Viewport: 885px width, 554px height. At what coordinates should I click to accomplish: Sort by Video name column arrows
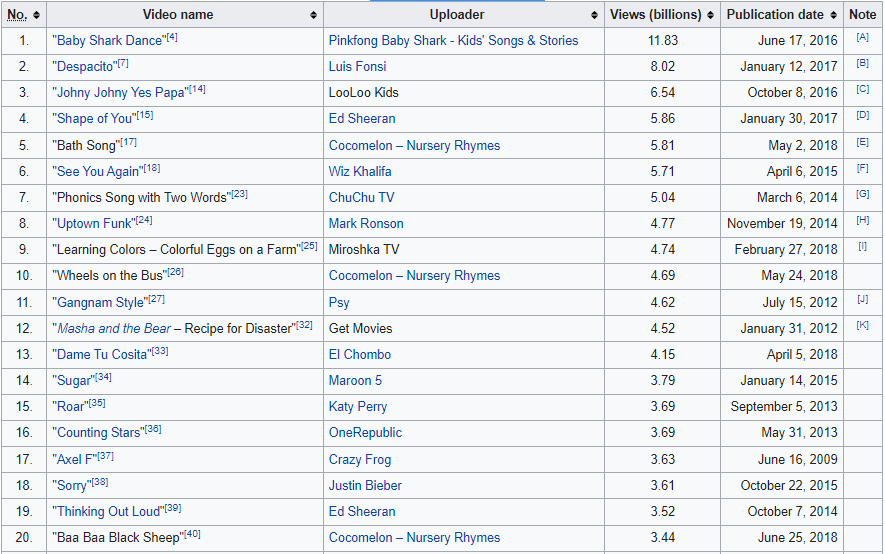(313, 15)
